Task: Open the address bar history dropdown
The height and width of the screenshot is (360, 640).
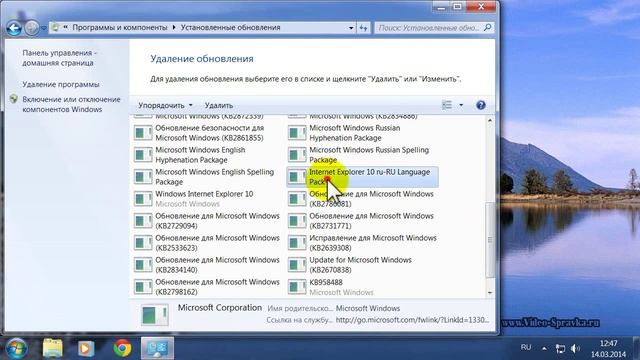Action: click(x=351, y=28)
